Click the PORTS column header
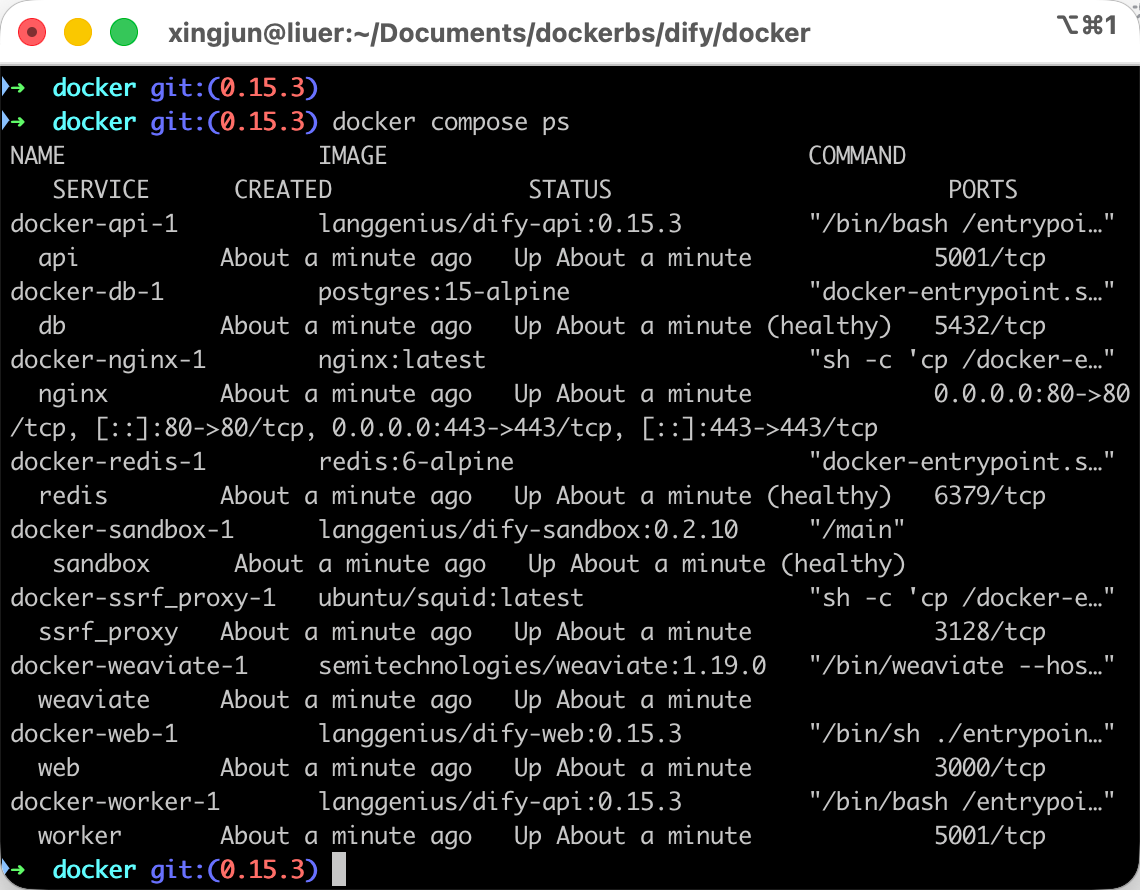The image size is (1140, 890). tap(982, 190)
